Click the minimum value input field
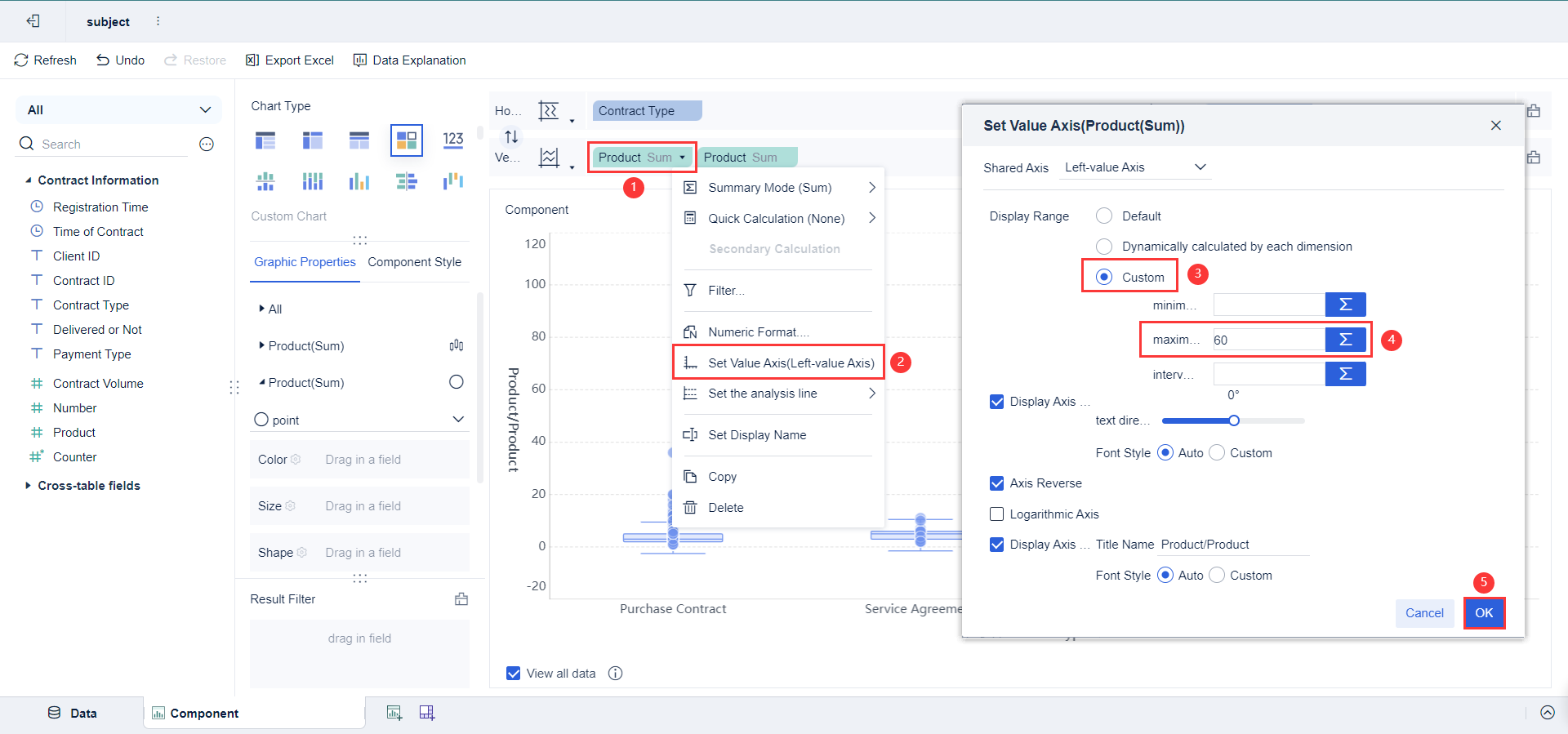 point(1268,305)
